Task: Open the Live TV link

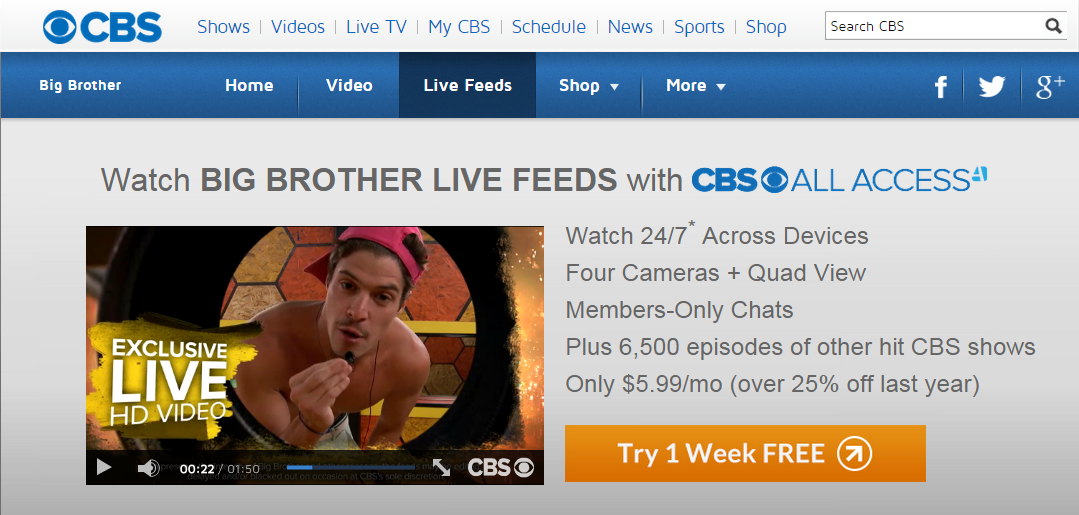Action: pos(376,27)
